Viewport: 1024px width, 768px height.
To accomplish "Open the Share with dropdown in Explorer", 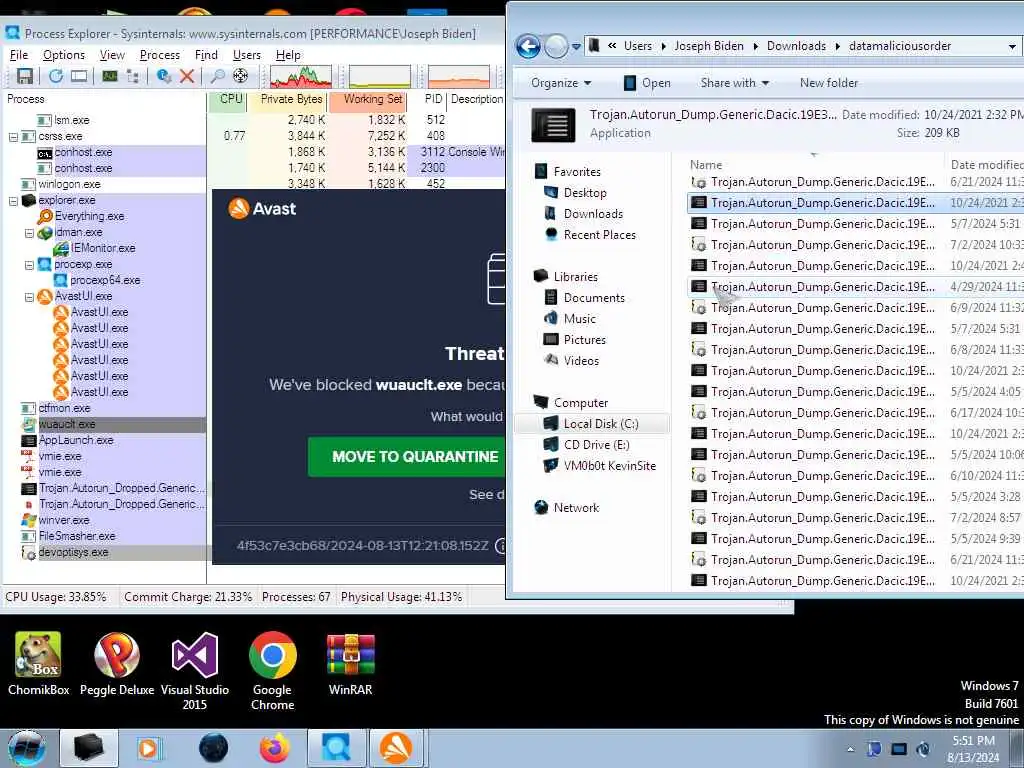I will (735, 83).
